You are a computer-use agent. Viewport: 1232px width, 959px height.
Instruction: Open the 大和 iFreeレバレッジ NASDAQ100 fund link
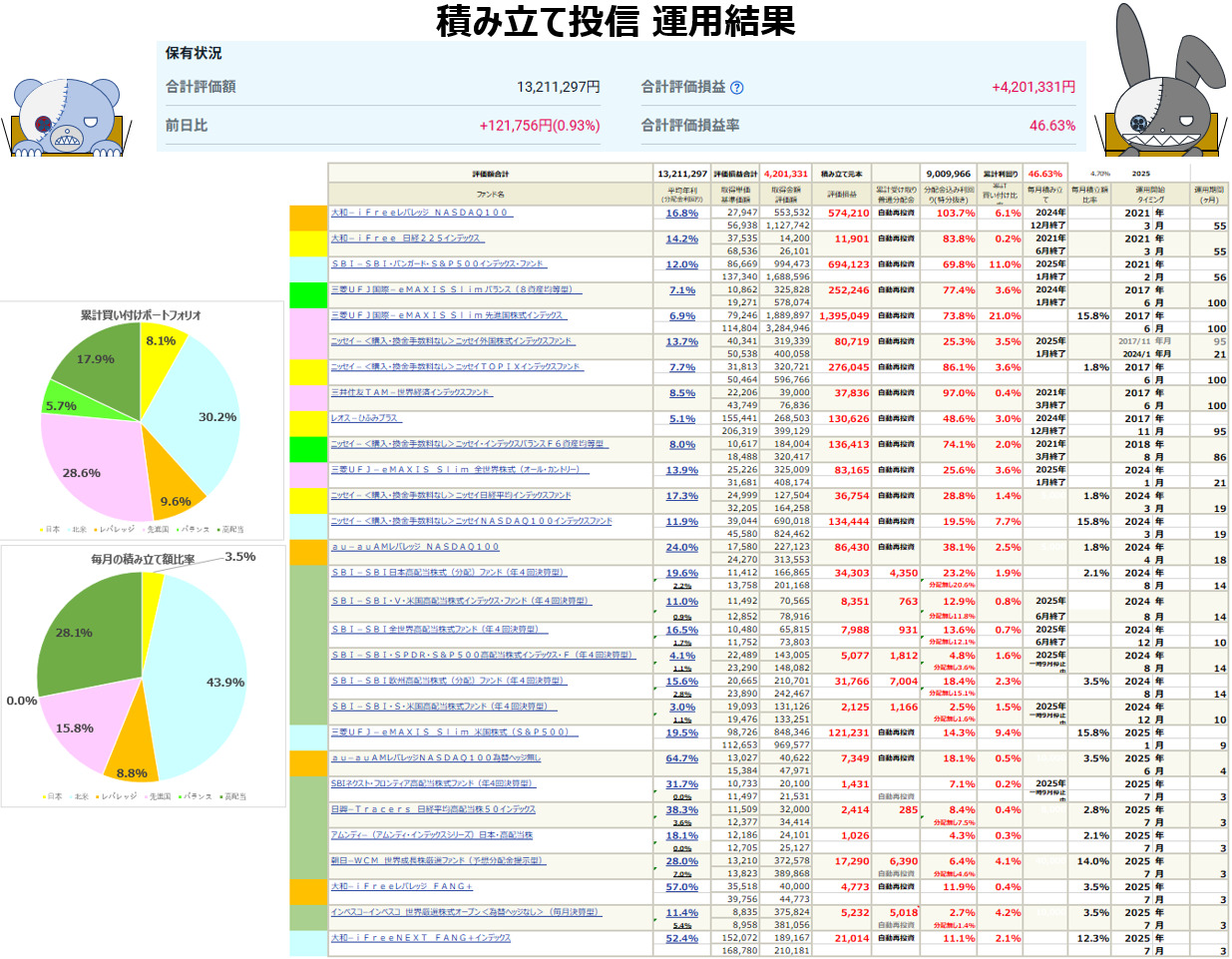[x=420, y=213]
